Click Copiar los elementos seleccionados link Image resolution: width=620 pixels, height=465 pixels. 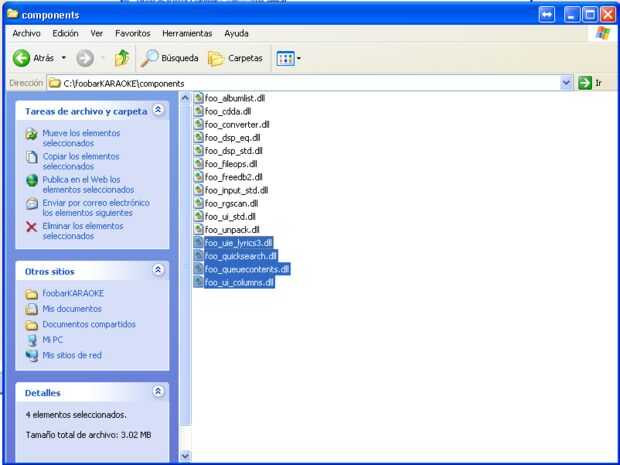click(81, 161)
